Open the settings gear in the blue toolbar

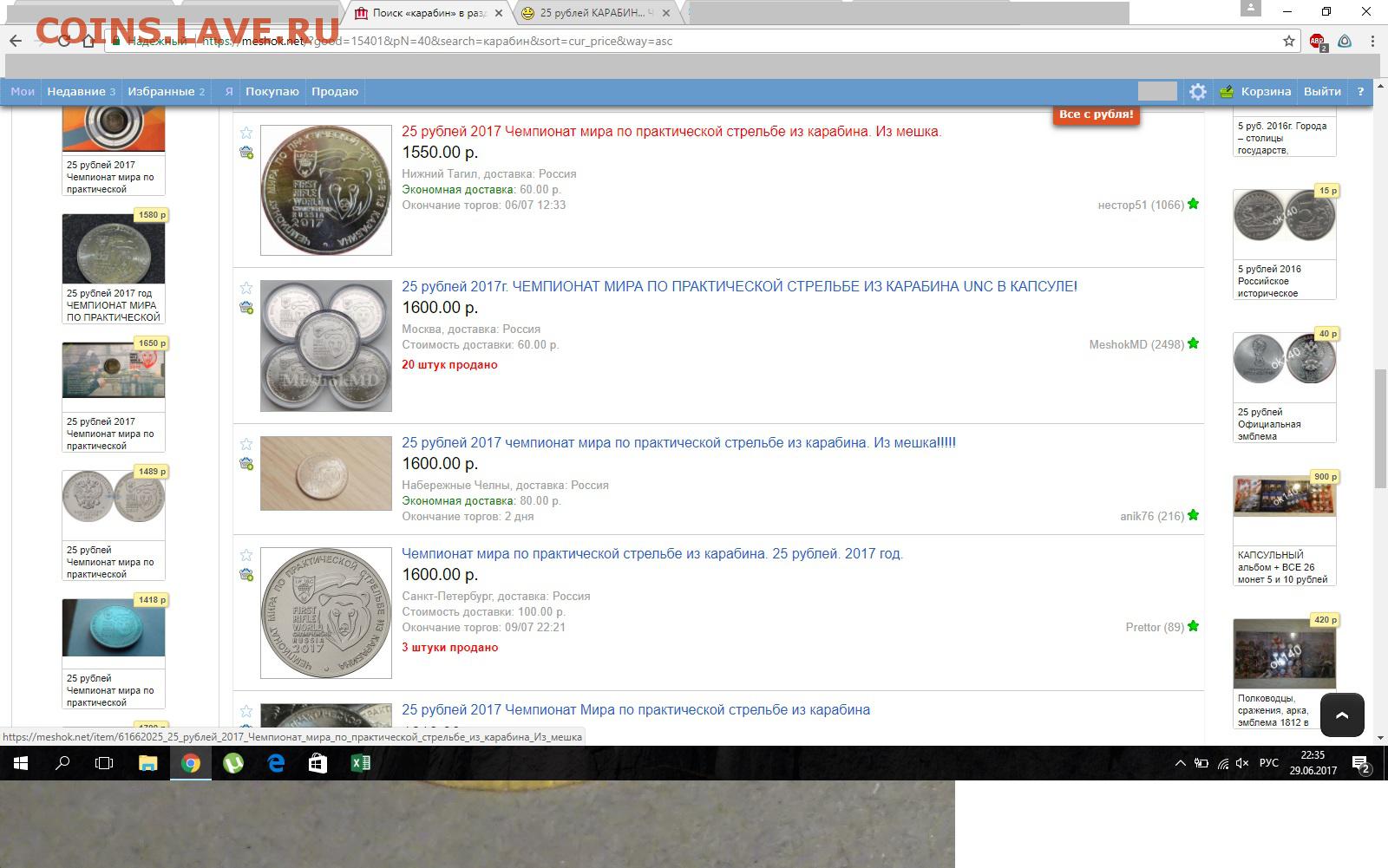pyautogui.click(x=1198, y=91)
